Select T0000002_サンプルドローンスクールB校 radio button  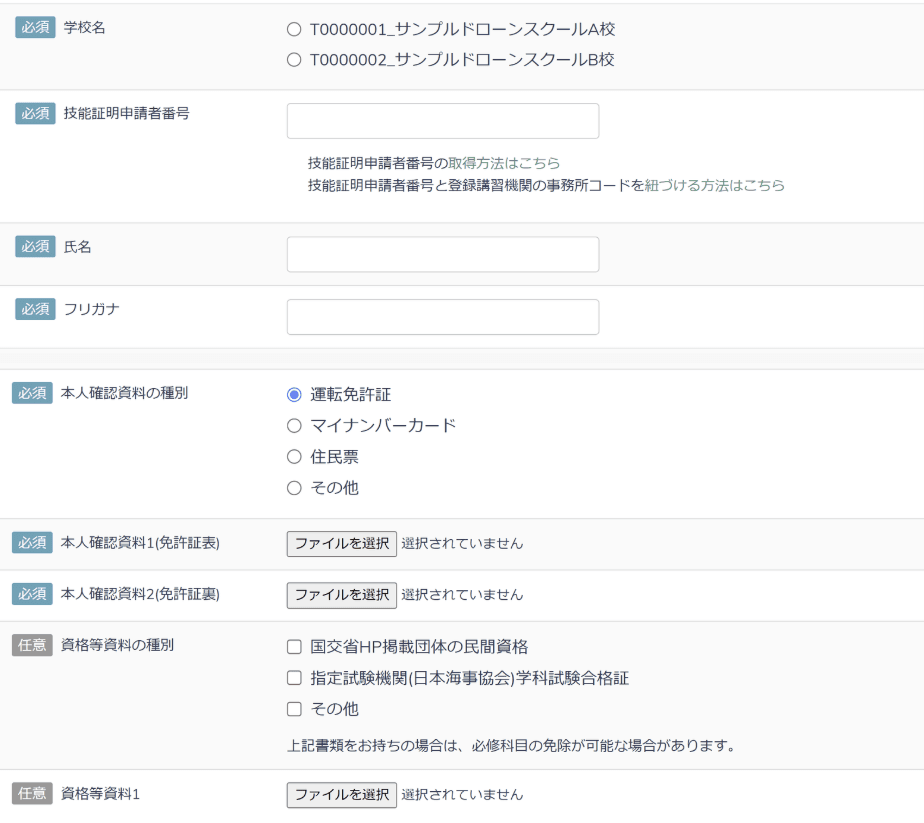coord(294,60)
